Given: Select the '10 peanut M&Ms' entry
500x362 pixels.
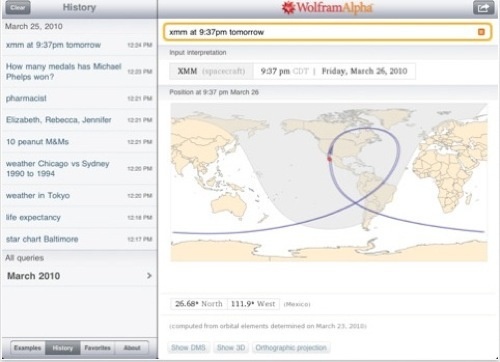Looking at the screenshot, I should point(79,142).
